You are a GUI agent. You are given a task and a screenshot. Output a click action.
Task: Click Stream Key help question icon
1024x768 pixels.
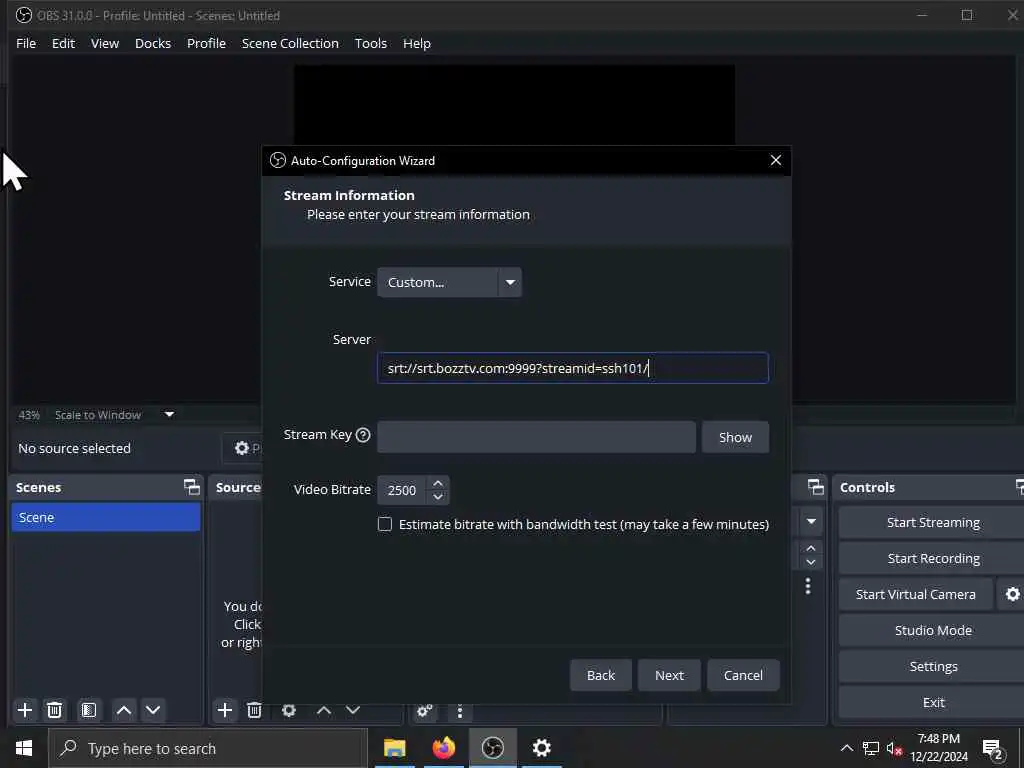363,435
